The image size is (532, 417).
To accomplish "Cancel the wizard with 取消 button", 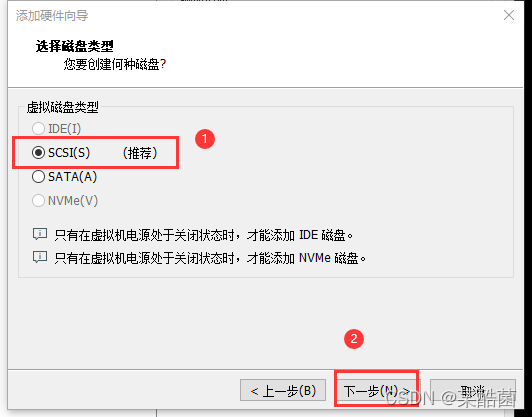I will pyautogui.click(x=473, y=391).
